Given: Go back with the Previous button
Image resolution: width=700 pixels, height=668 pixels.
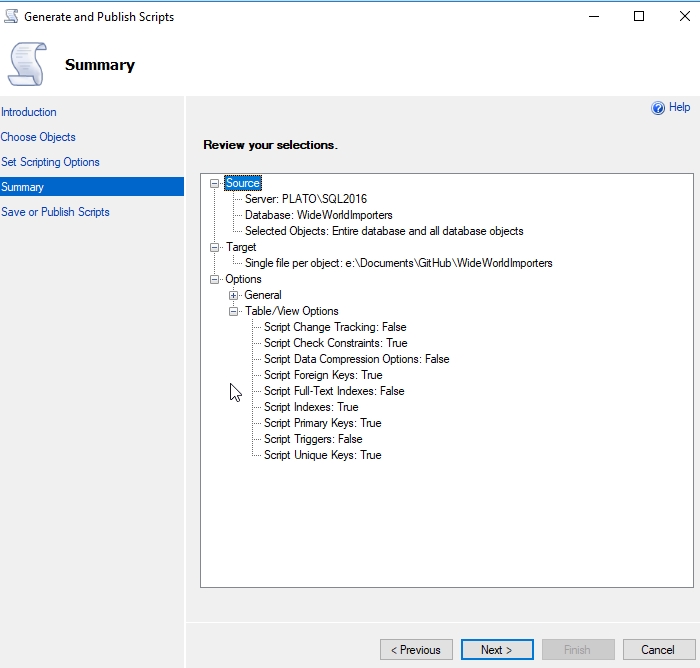Looking at the screenshot, I should tap(416, 650).
